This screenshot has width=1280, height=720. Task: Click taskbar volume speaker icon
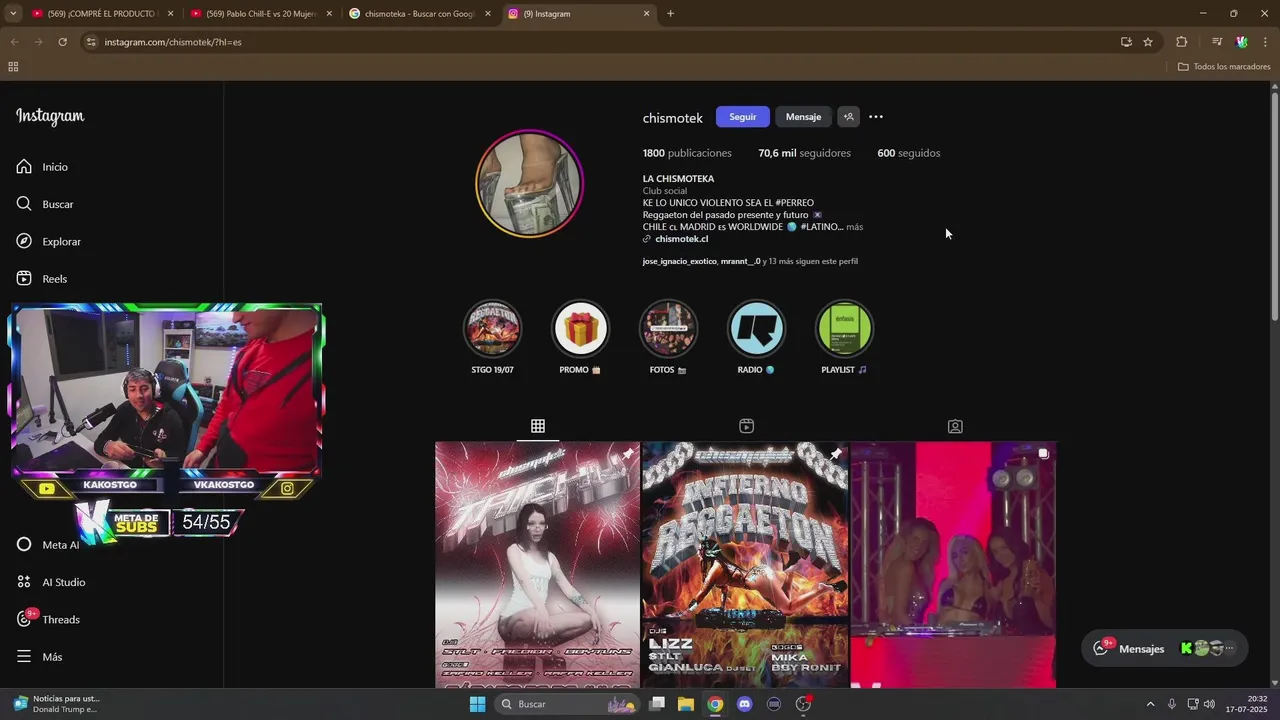pos(1209,704)
